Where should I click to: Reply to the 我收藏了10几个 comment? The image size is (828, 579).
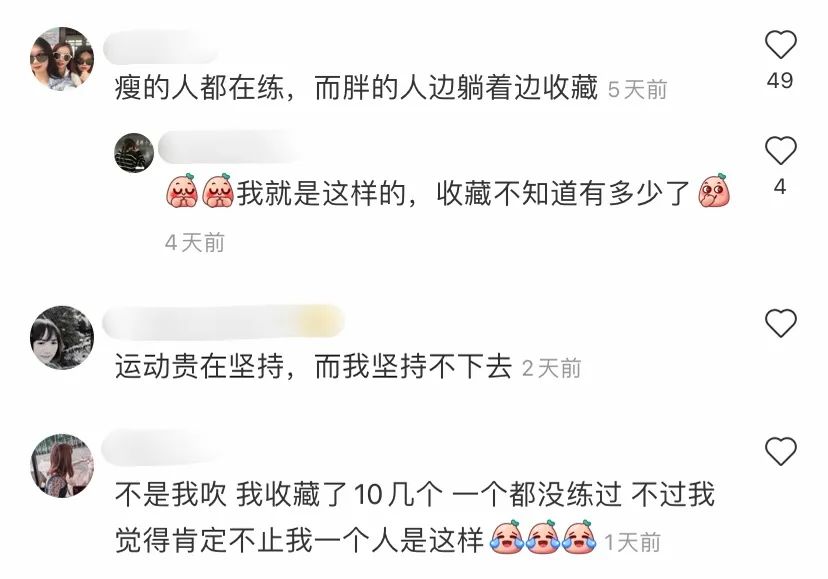point(415,517)
